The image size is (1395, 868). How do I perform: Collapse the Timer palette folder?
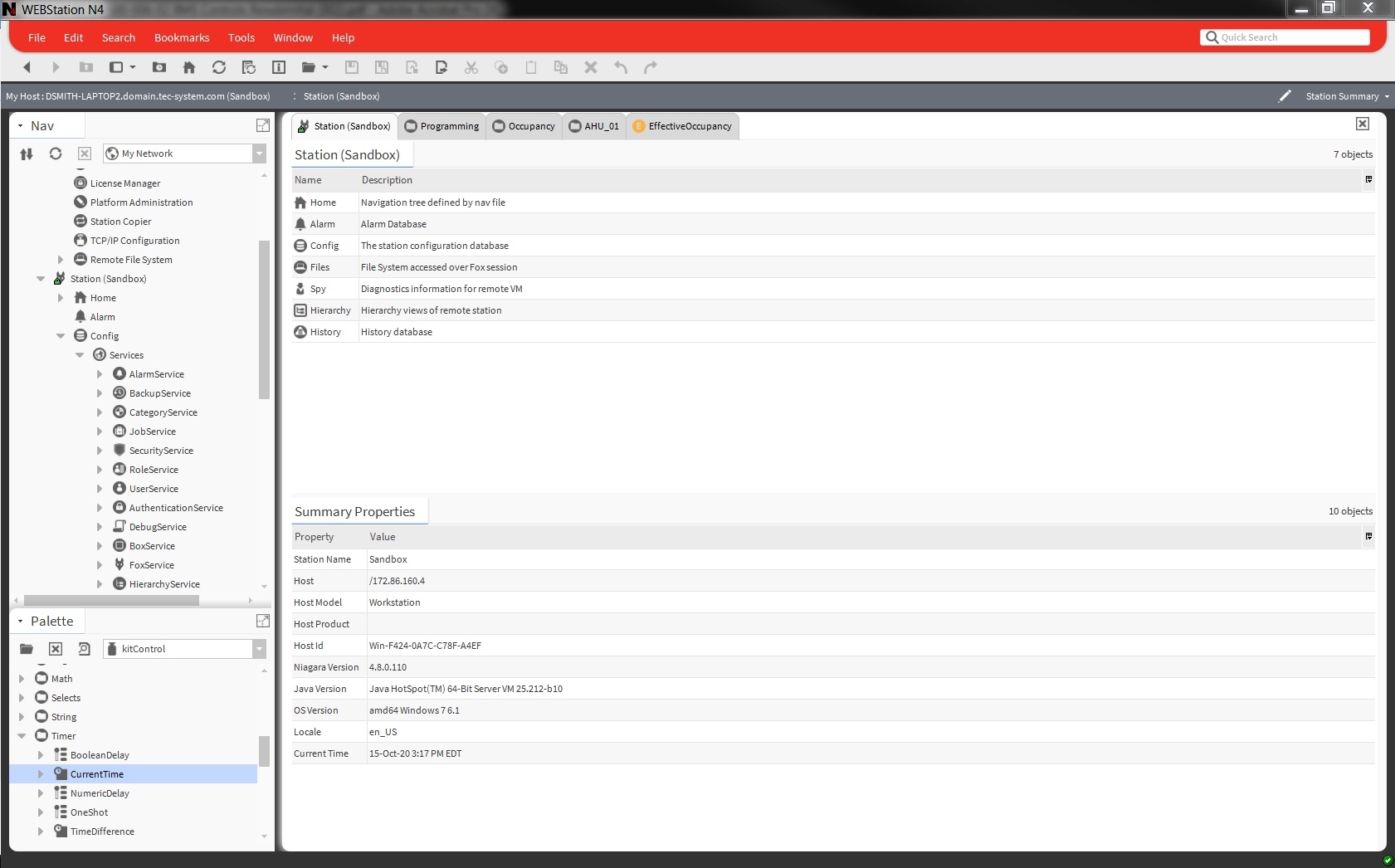[22, 736]
